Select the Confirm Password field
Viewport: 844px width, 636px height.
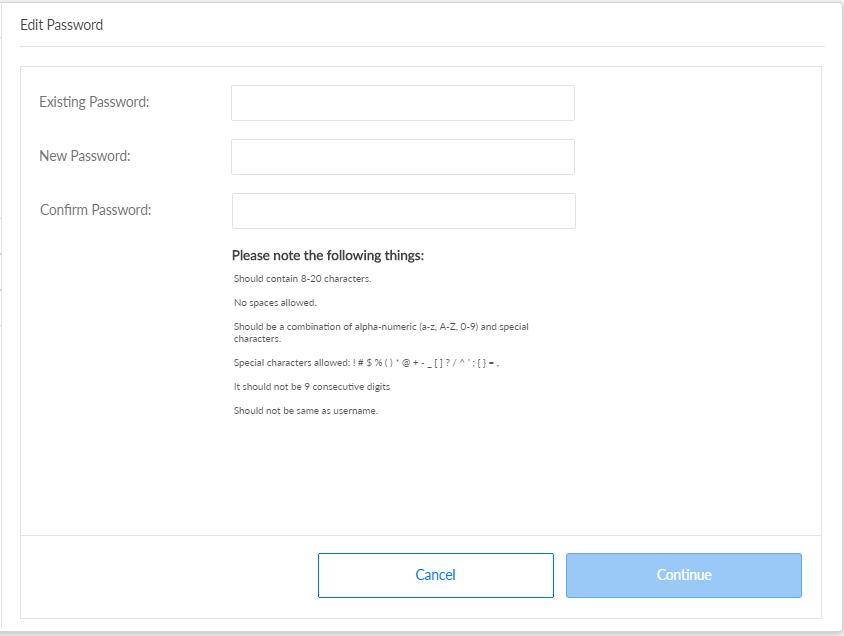coord(403,211)
